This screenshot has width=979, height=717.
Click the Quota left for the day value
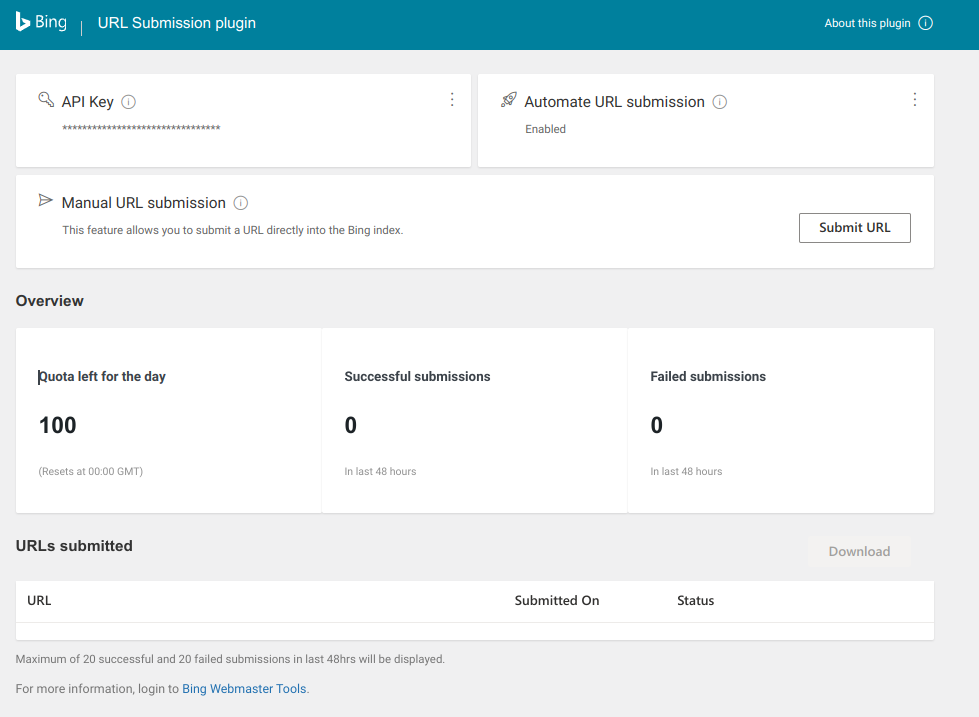pos(57,425)
